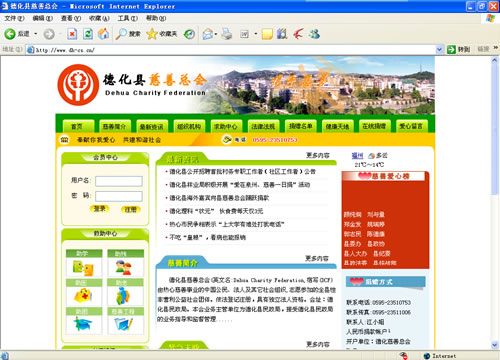Select the 慈善简介 navigation tab
Screen dimensions: 500x360
[114, 126]
